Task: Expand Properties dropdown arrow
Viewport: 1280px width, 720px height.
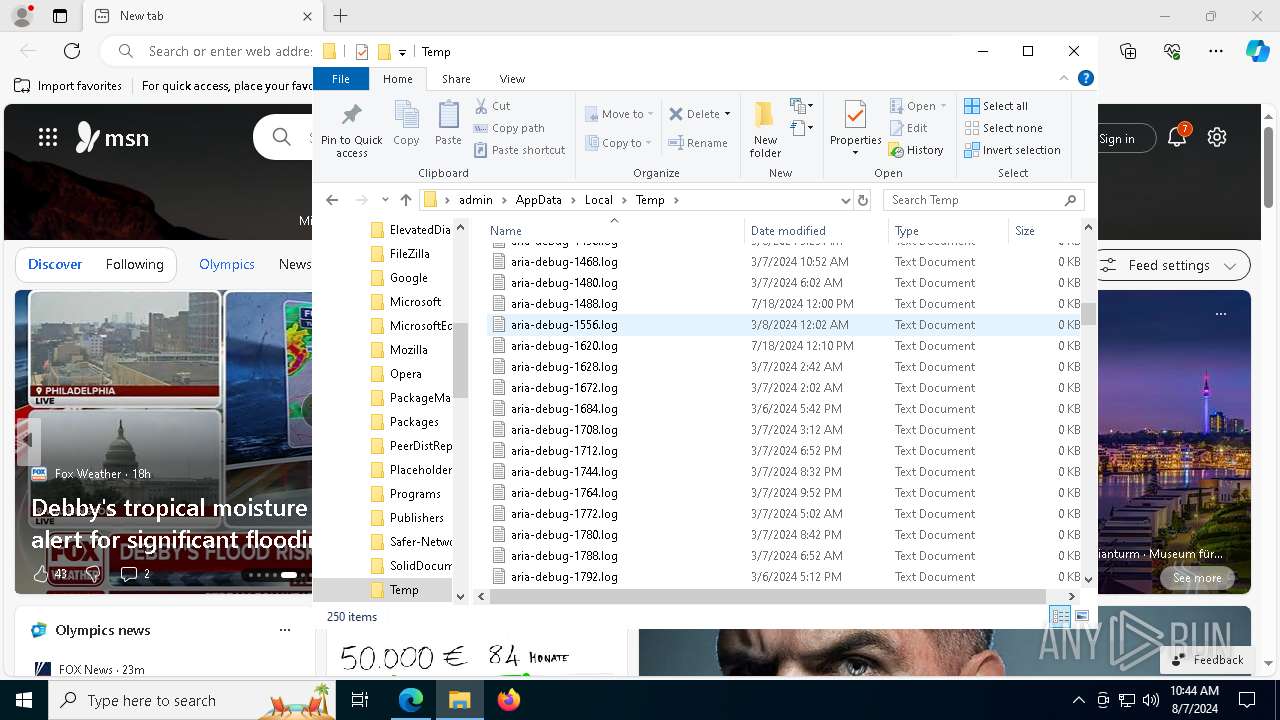Action: click(855, 153)
